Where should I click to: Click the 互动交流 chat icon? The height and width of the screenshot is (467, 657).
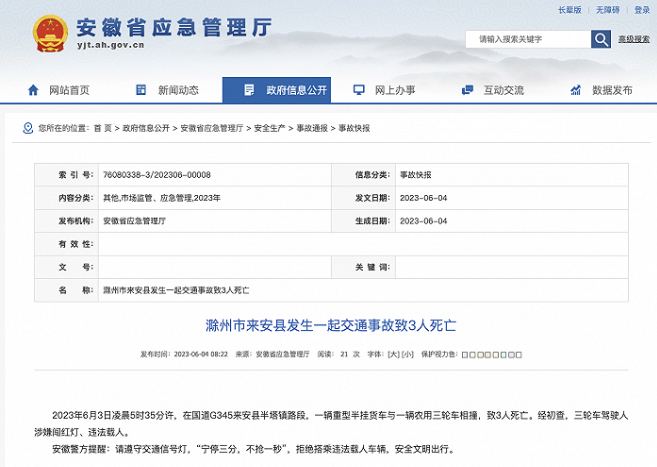point(465,90)
